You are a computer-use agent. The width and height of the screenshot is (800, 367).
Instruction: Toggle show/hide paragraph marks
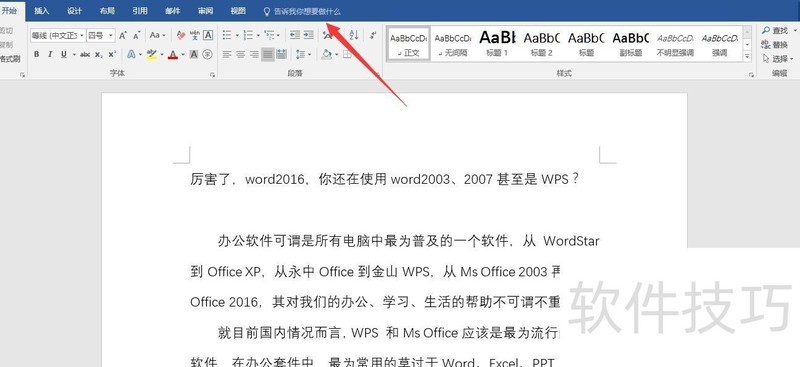[x=373, y=35]
